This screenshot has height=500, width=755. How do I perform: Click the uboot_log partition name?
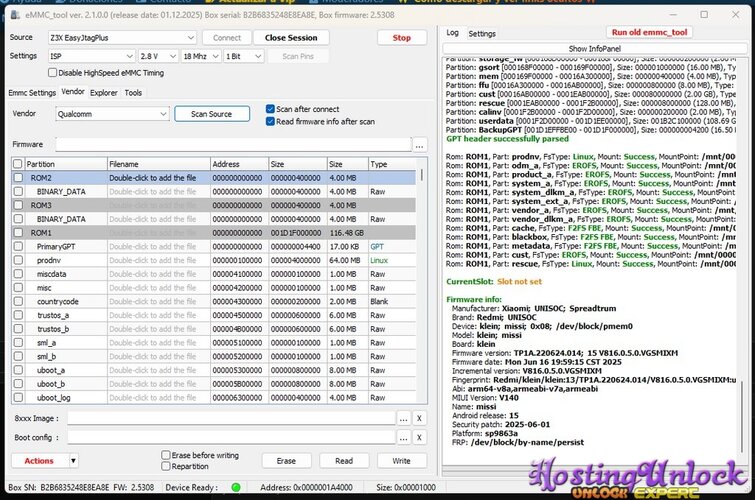tap(53, 398)
